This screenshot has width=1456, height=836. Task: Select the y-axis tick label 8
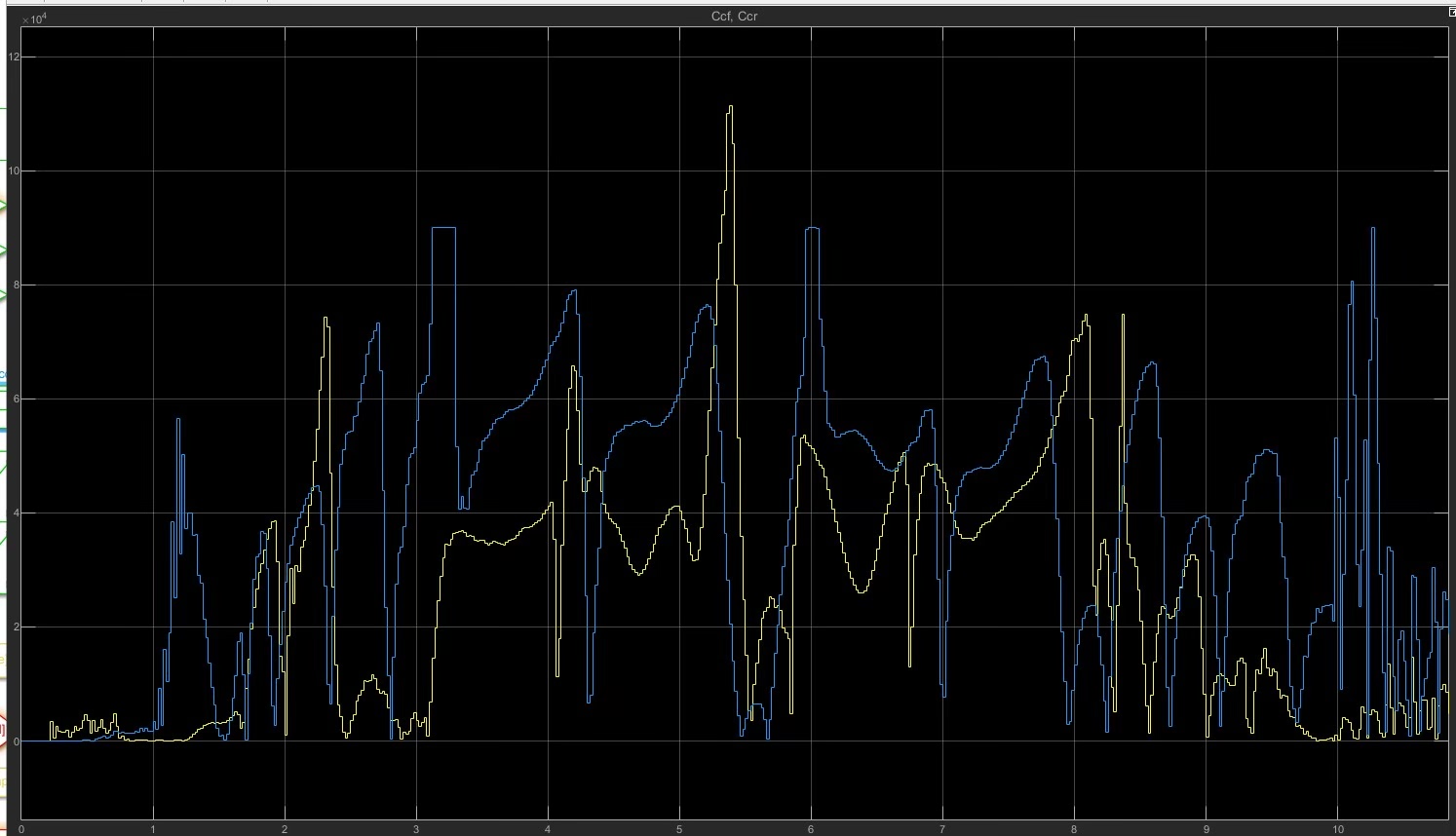(15, 285)
